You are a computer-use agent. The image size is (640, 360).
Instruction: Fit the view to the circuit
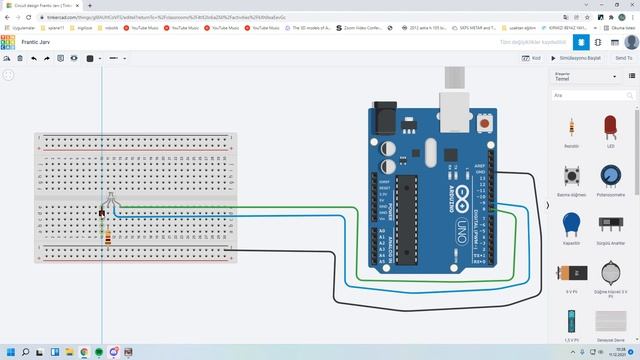click(x=8, y=75)
